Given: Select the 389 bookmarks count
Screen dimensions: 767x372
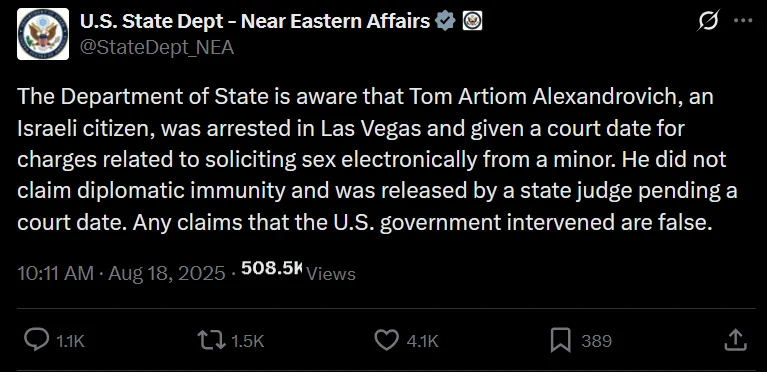Looking at the screenshot, I should [x=596, y=341].
